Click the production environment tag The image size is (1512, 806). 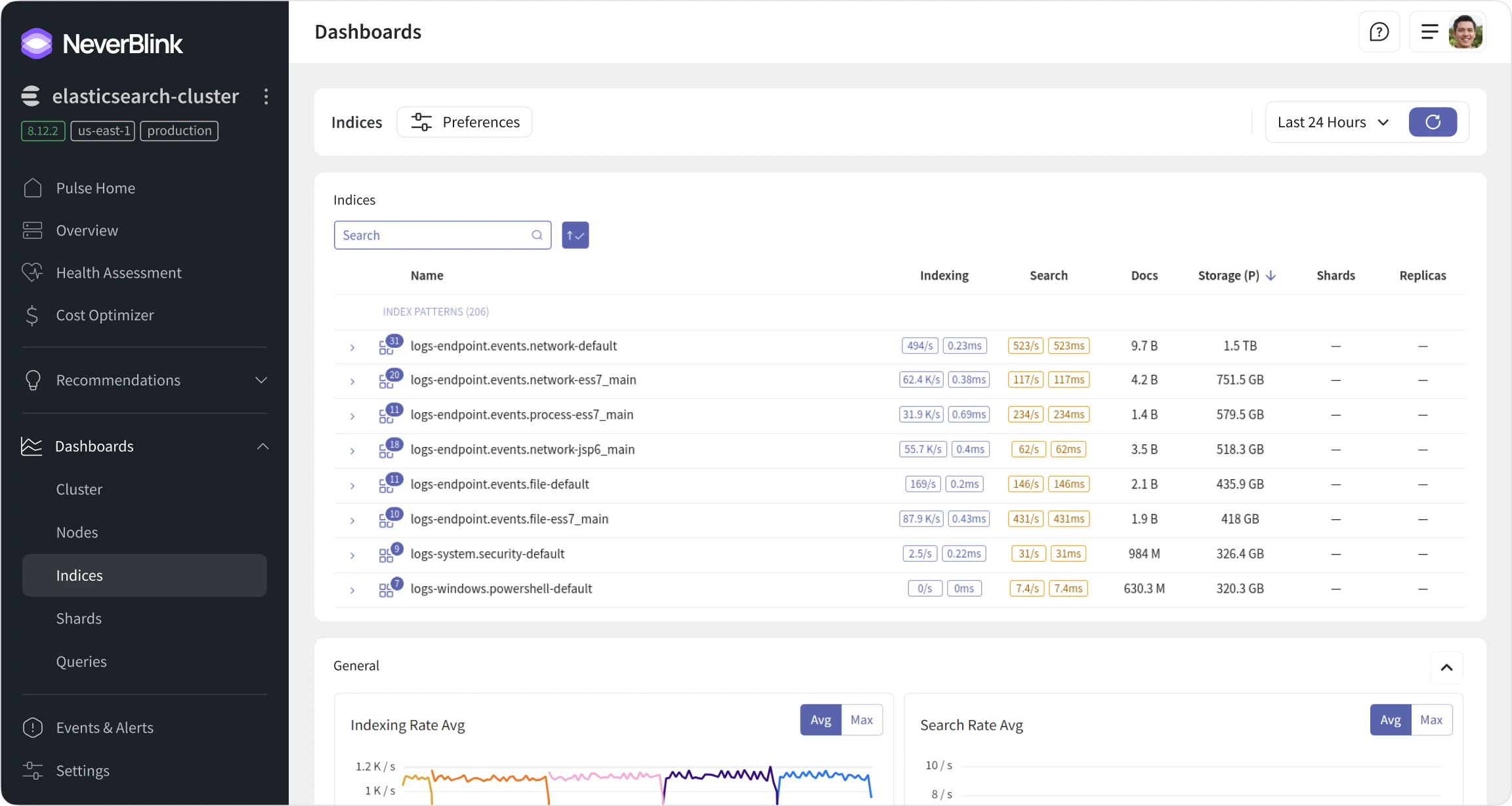click(x=179, y=131)
